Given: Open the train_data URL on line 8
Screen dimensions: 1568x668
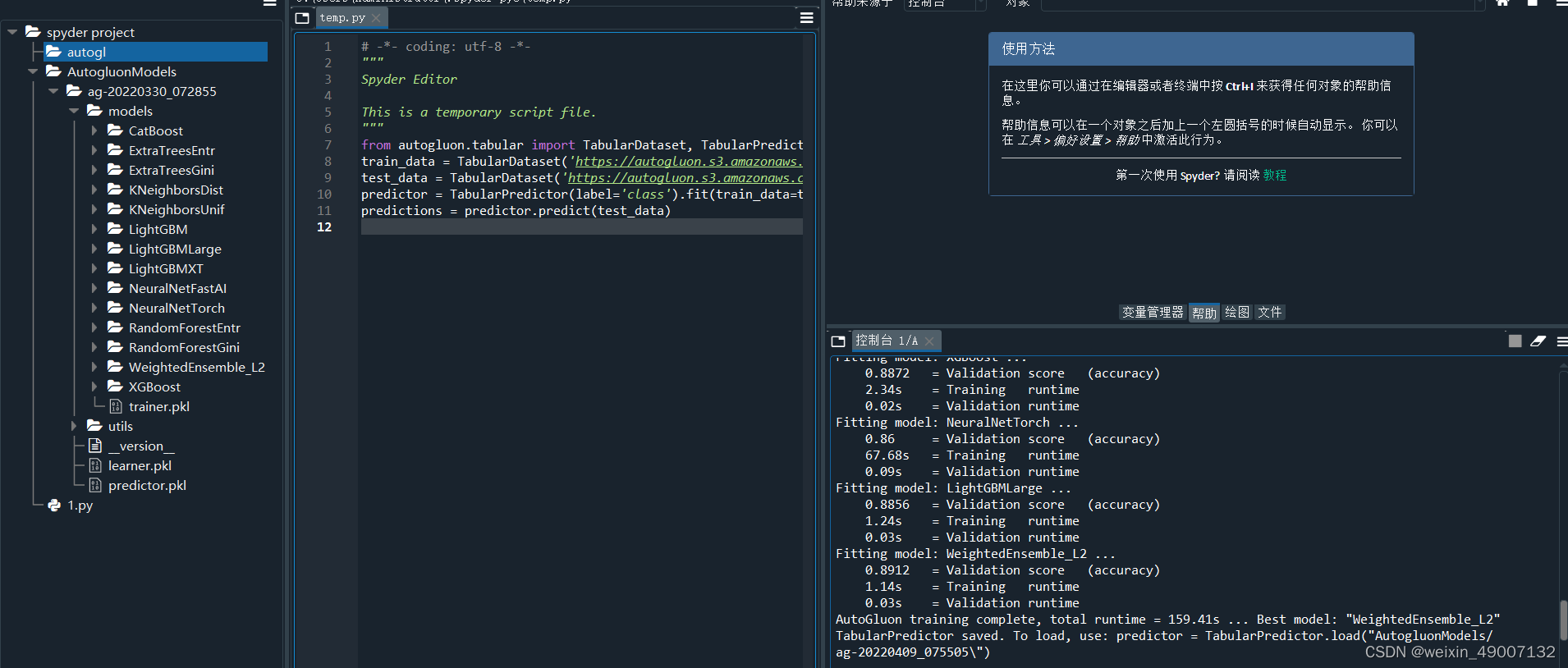Looking at the screenshot, I should click(x=689, y=162).
